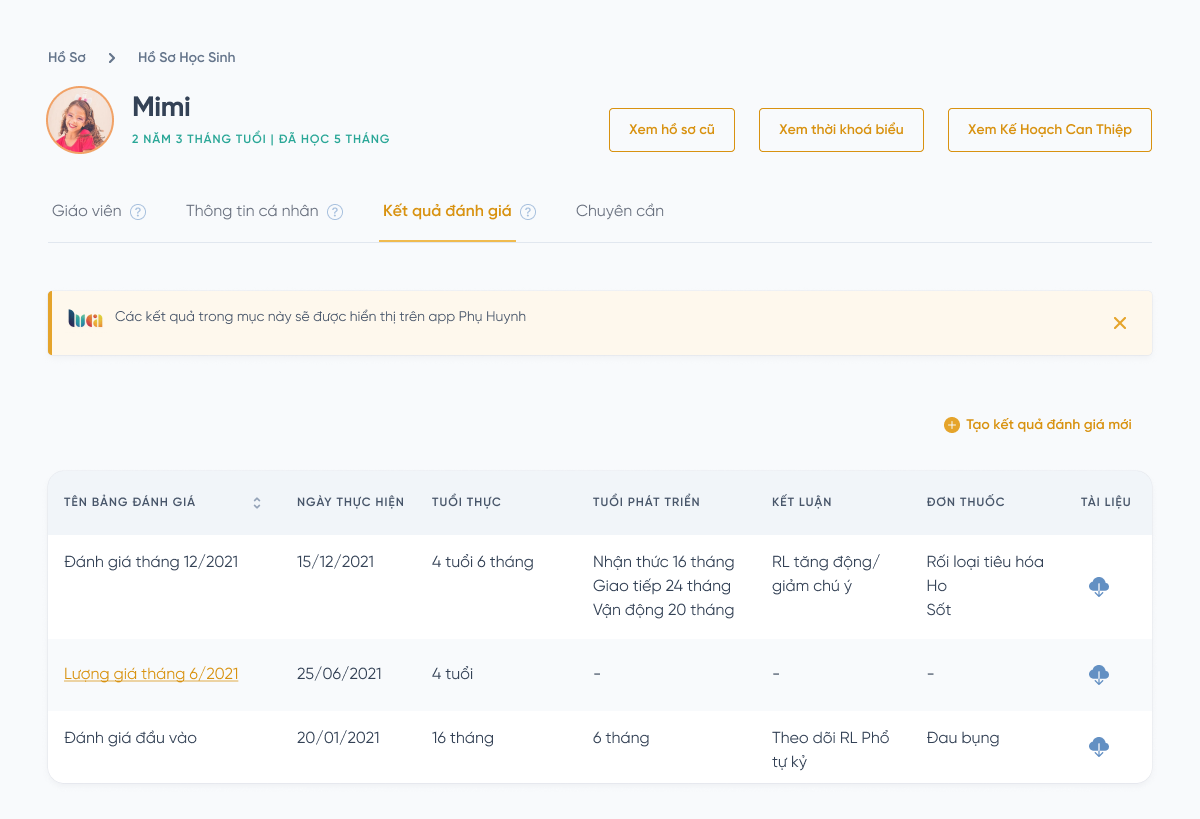Click Mimi's profile avatar photo
This screenshot has width=1200, height=819.
pyautogui.click(x=80, y=120)
